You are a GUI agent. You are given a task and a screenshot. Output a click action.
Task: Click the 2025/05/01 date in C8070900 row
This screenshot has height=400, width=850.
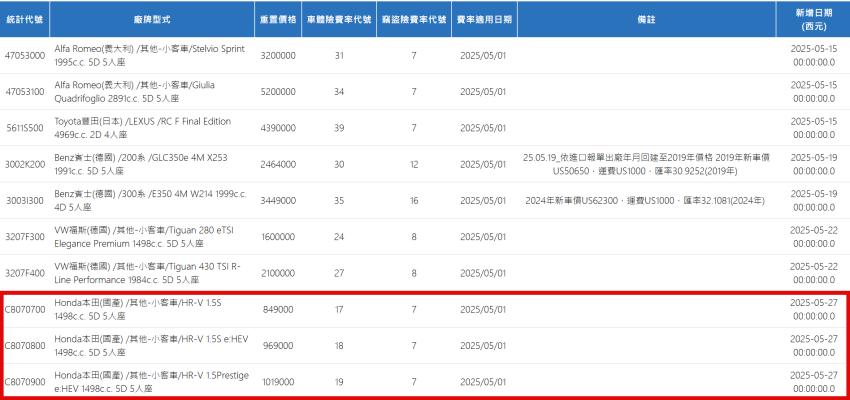(484, 382)
